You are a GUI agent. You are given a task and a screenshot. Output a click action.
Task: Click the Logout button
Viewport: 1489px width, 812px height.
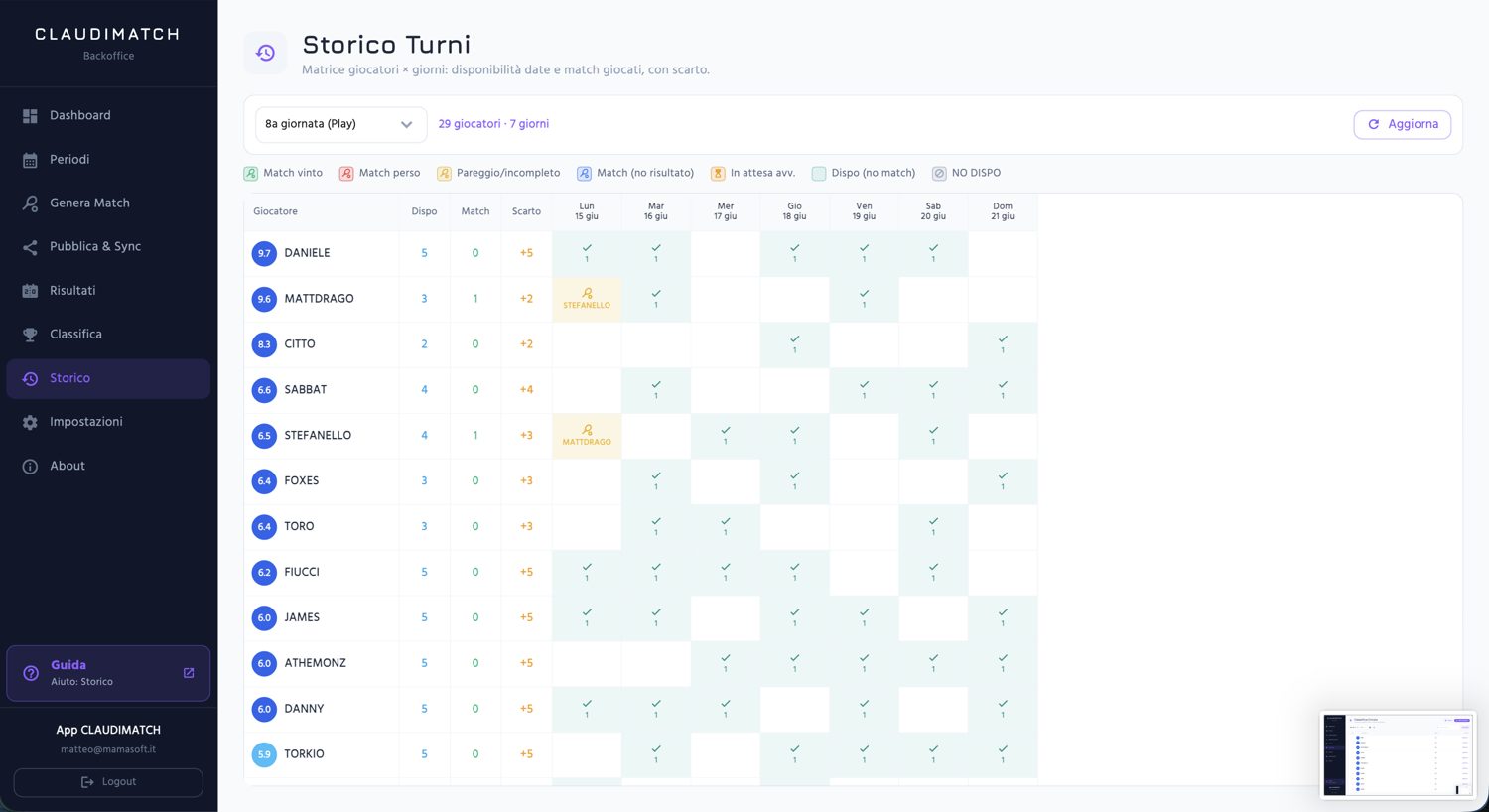[108, 782]
